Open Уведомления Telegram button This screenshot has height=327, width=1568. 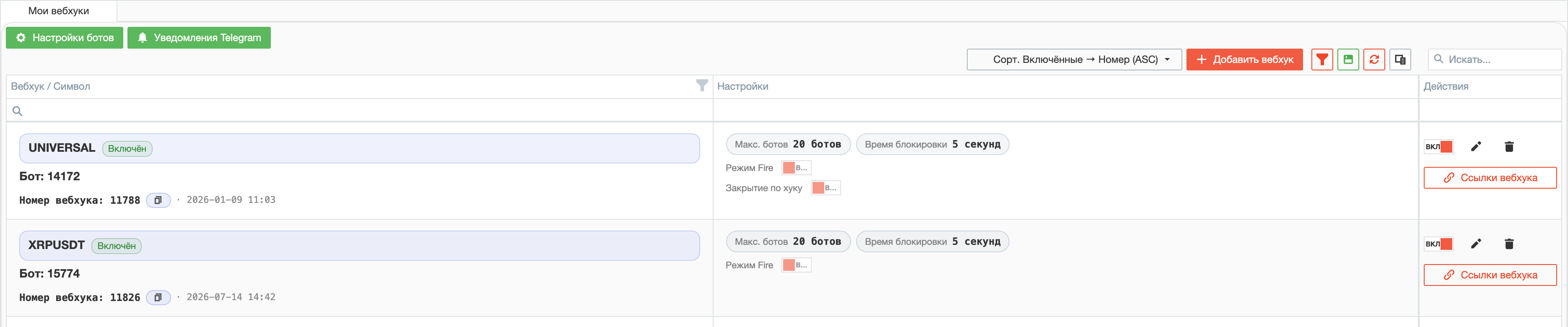pos(199,38)
